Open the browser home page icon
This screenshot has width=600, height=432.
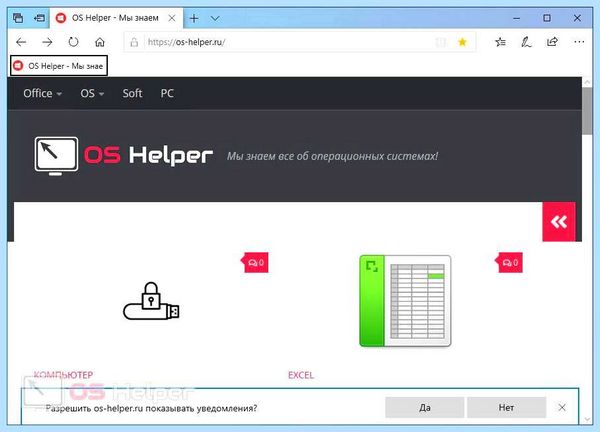[99, 42]
